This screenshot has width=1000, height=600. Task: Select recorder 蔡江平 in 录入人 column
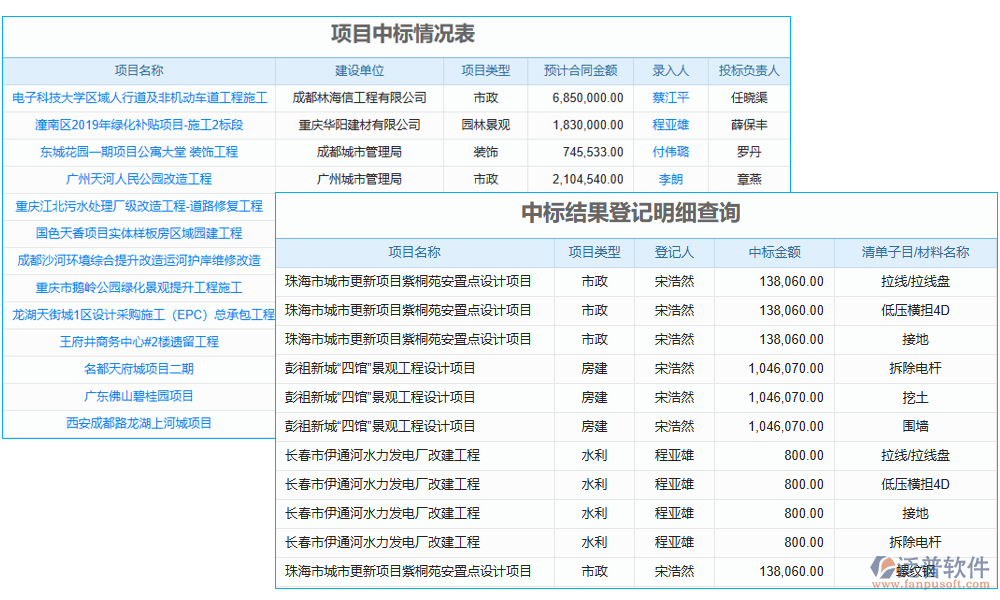coord(671,97)
